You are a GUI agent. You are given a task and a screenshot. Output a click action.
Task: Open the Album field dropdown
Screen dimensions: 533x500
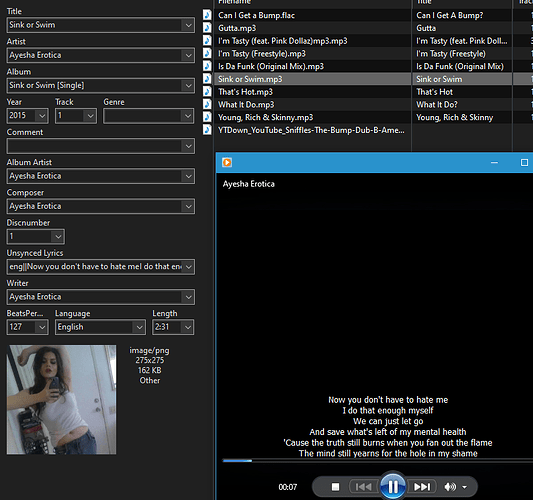click(x=188, y=86)
